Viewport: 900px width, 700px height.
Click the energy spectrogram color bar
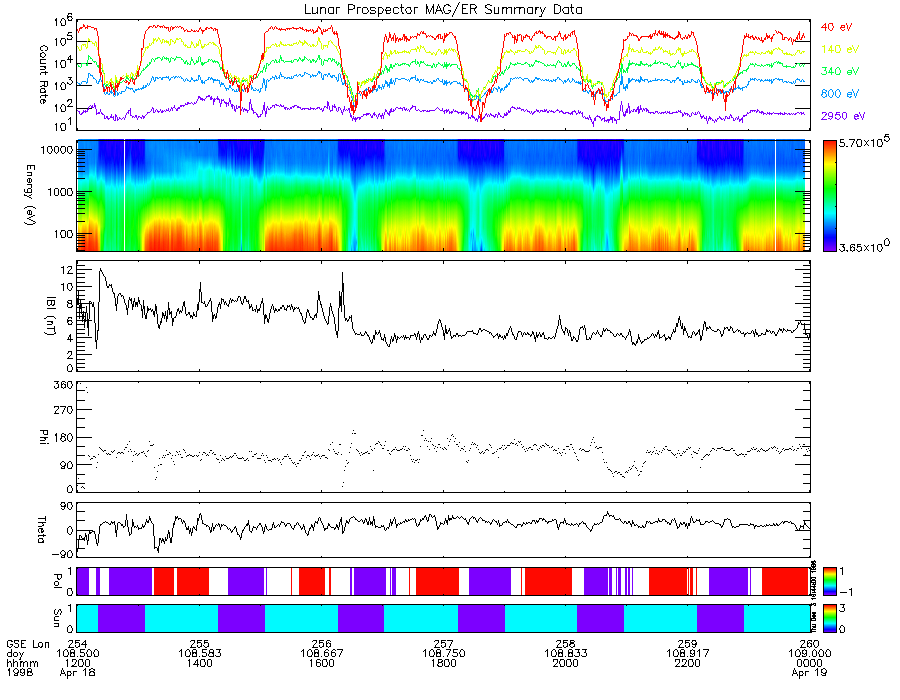pyautogui.click(x=829, y=196)
